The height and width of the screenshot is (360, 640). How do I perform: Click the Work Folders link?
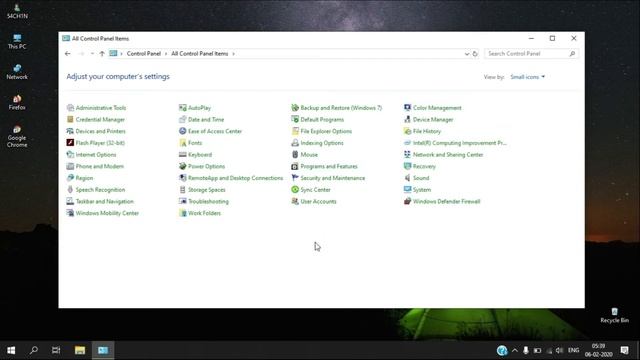(x=204, y=213)
